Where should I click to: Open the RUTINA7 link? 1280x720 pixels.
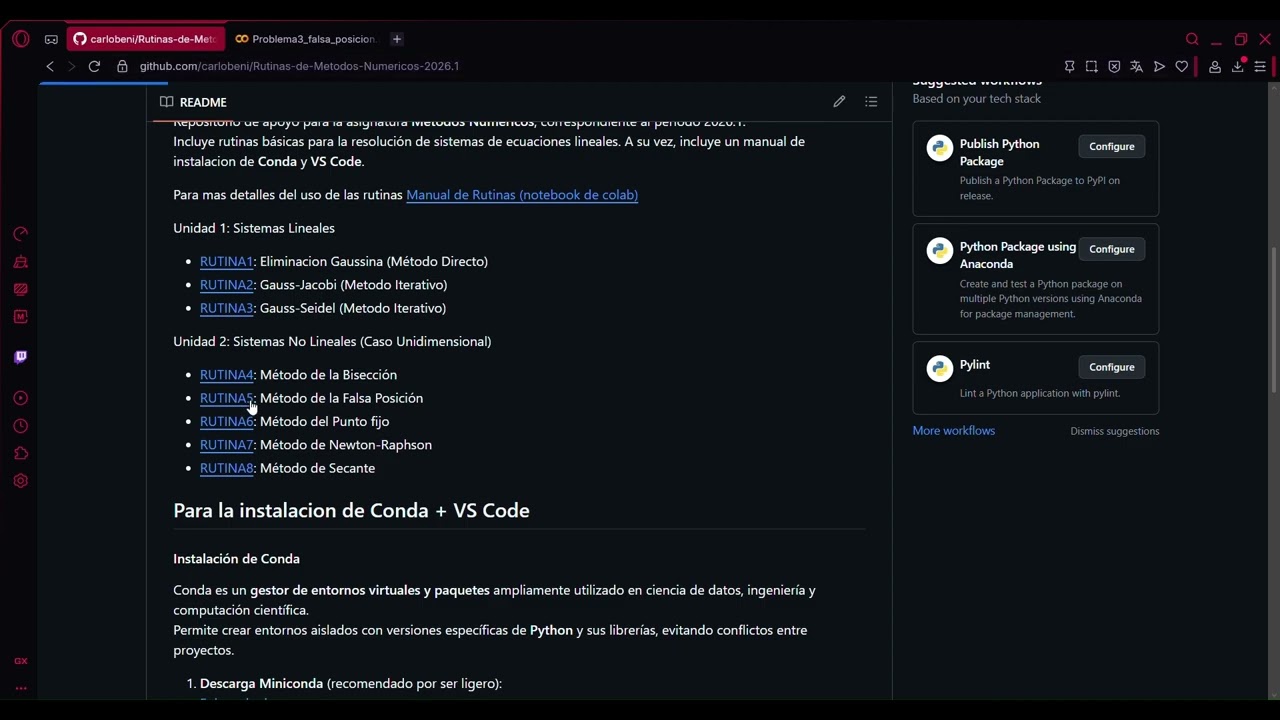click(227, 445)
